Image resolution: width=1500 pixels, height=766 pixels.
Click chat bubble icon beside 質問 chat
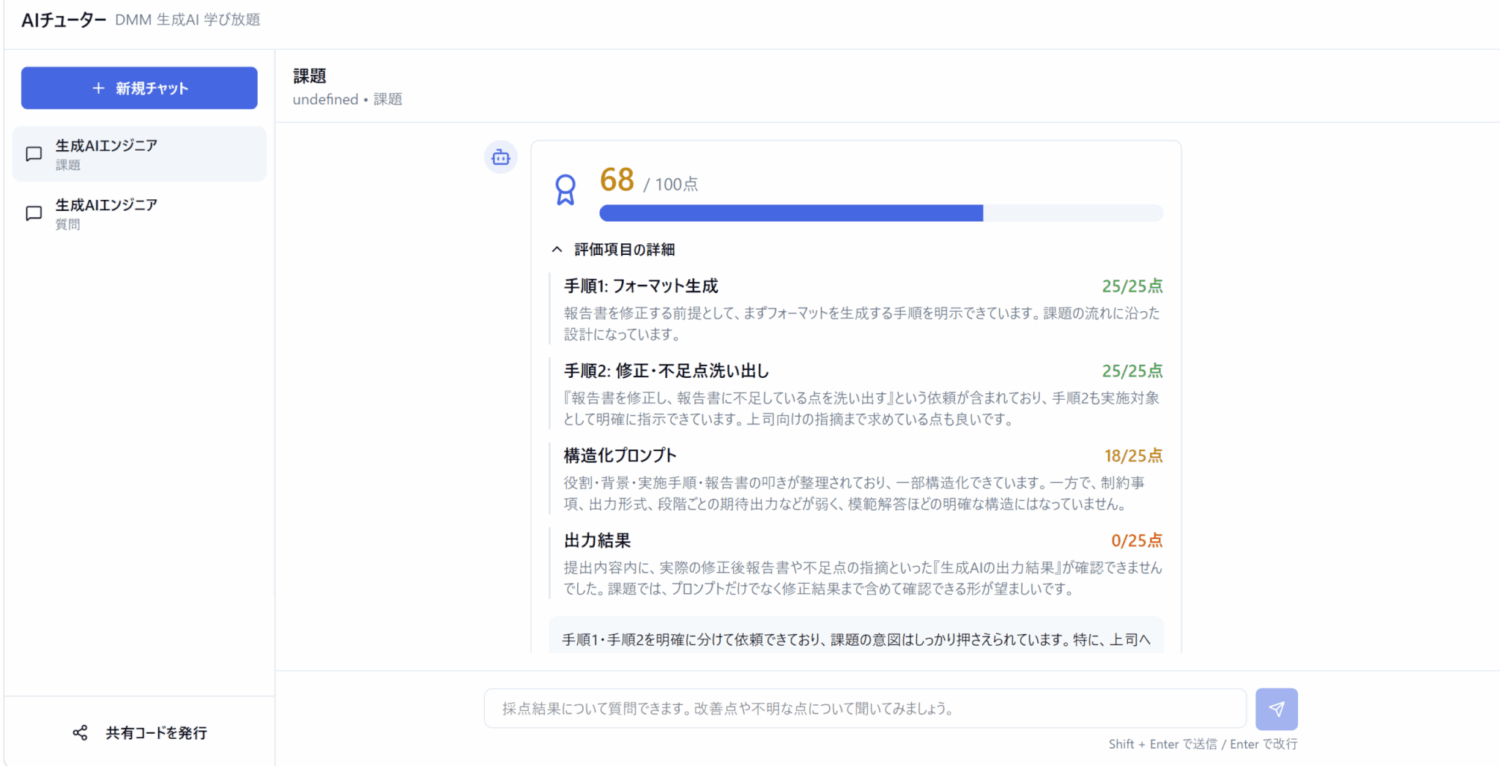click(34, 213)
